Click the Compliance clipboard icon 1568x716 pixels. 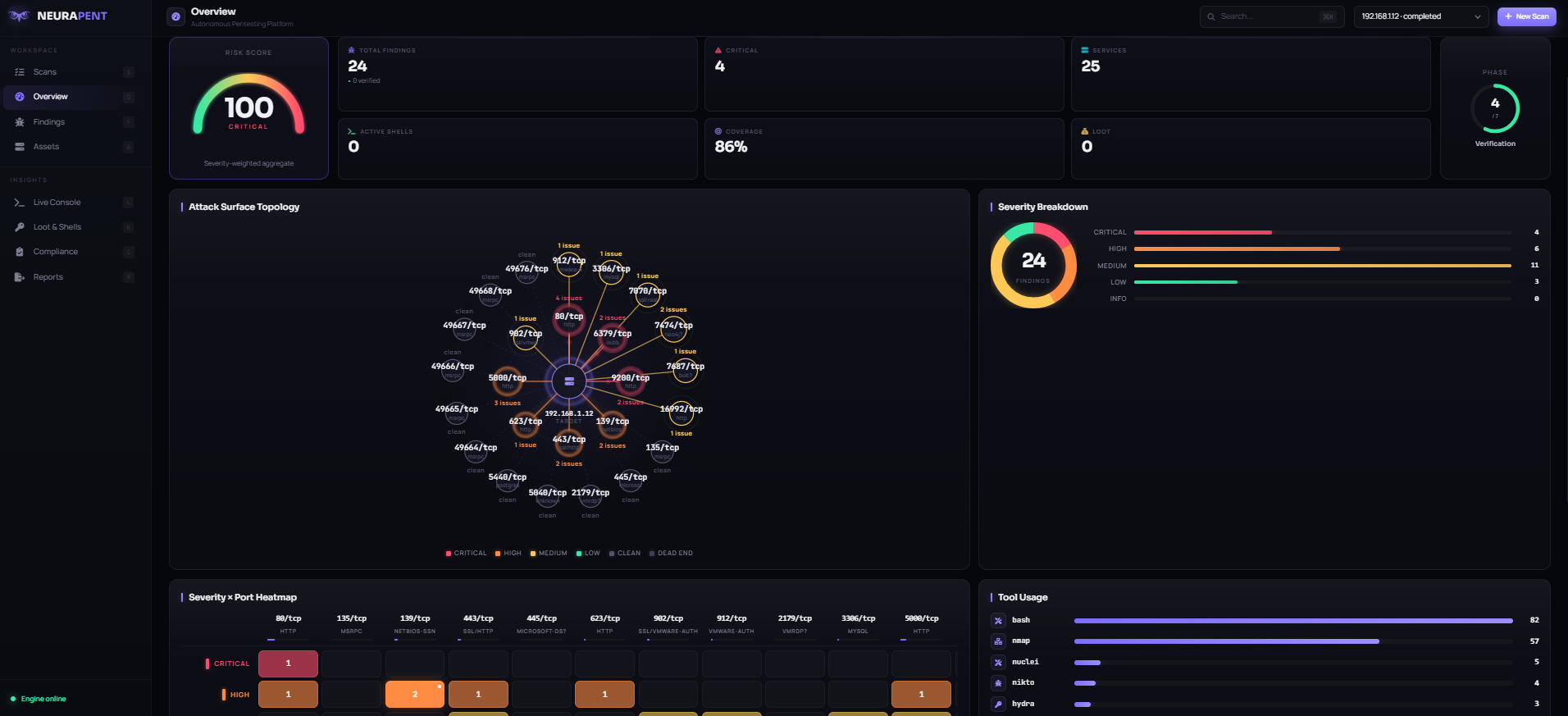[x=20, y=252]
